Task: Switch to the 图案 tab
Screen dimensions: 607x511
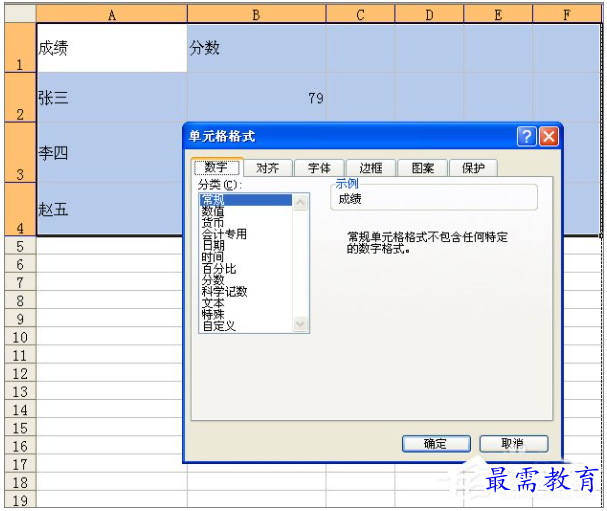Action: coord(423,168)
